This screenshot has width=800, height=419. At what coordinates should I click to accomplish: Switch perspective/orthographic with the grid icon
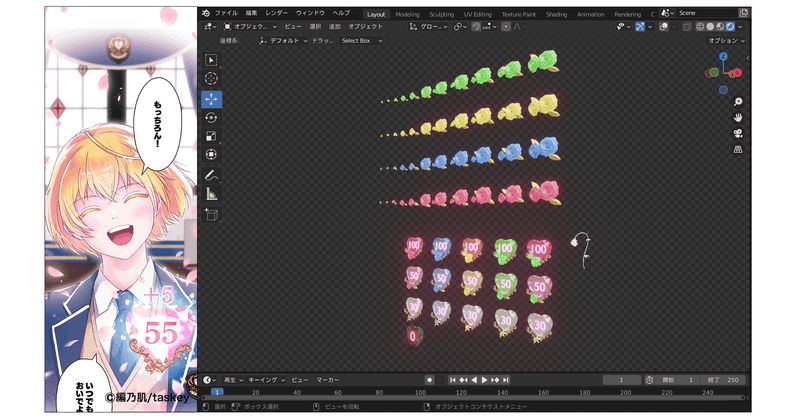[x=738, y=150]
